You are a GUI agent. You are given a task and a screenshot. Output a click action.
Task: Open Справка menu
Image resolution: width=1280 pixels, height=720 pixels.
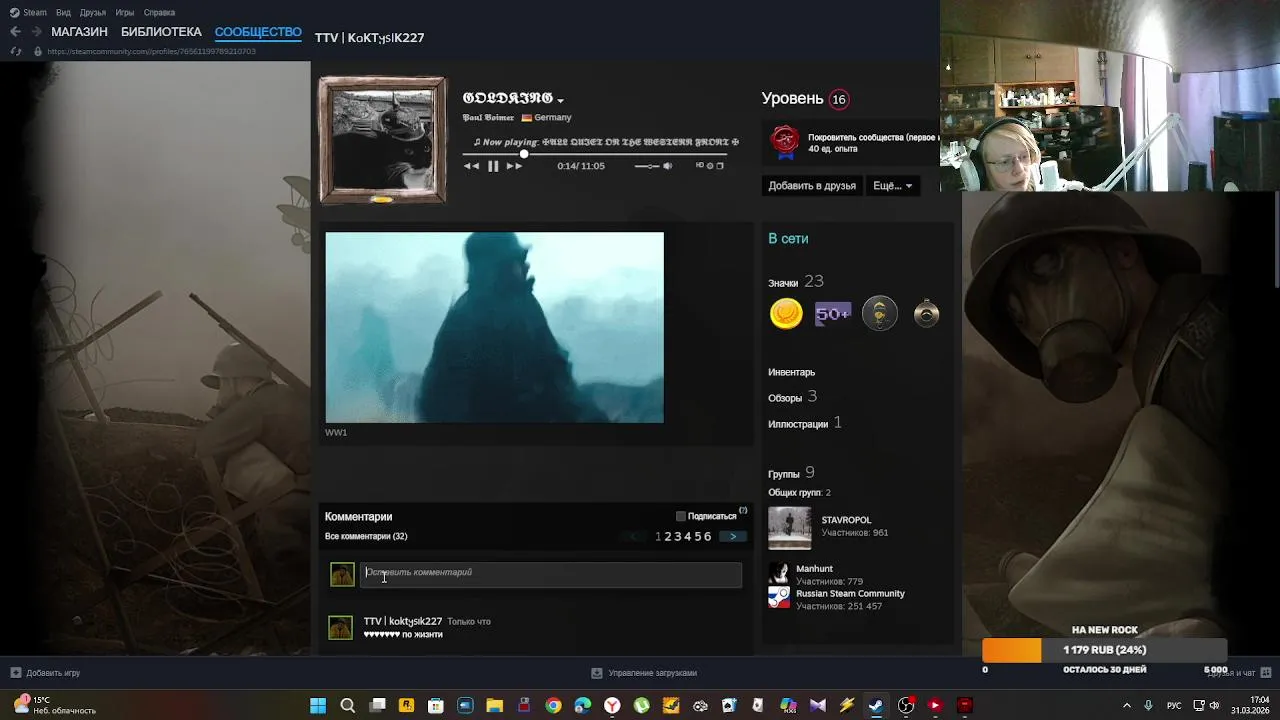[x=159, y=12]
